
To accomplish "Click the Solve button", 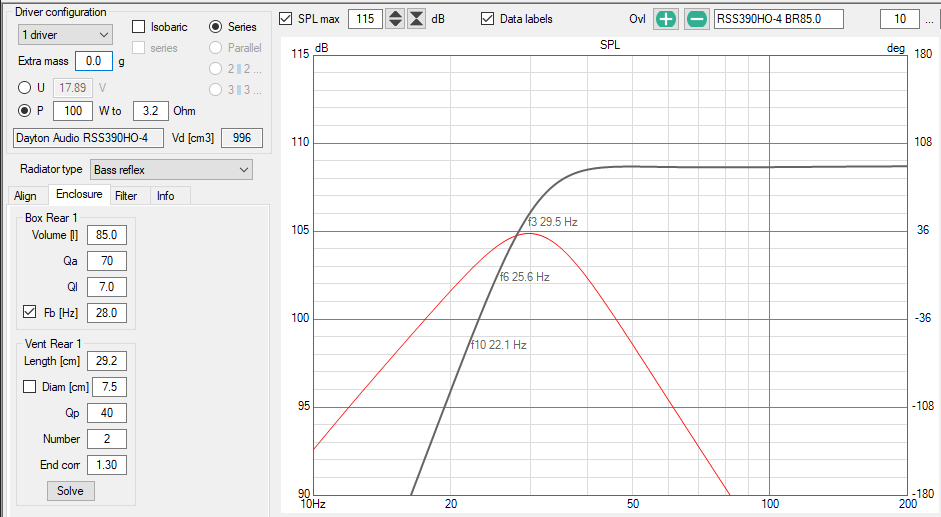I will (70, 491).
